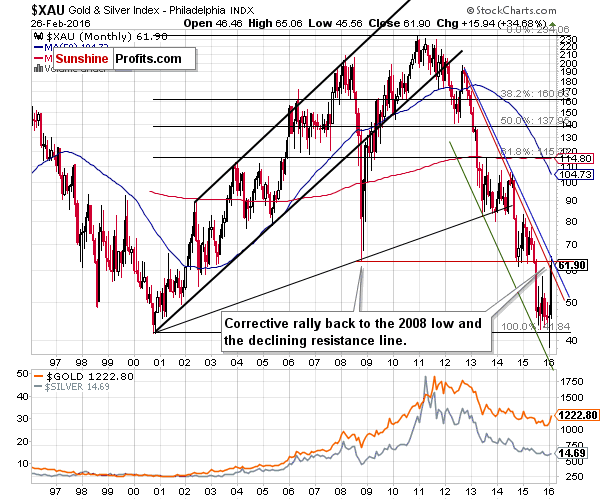Click the $GOLD 1222.80 legend entry

coord(90,376)
